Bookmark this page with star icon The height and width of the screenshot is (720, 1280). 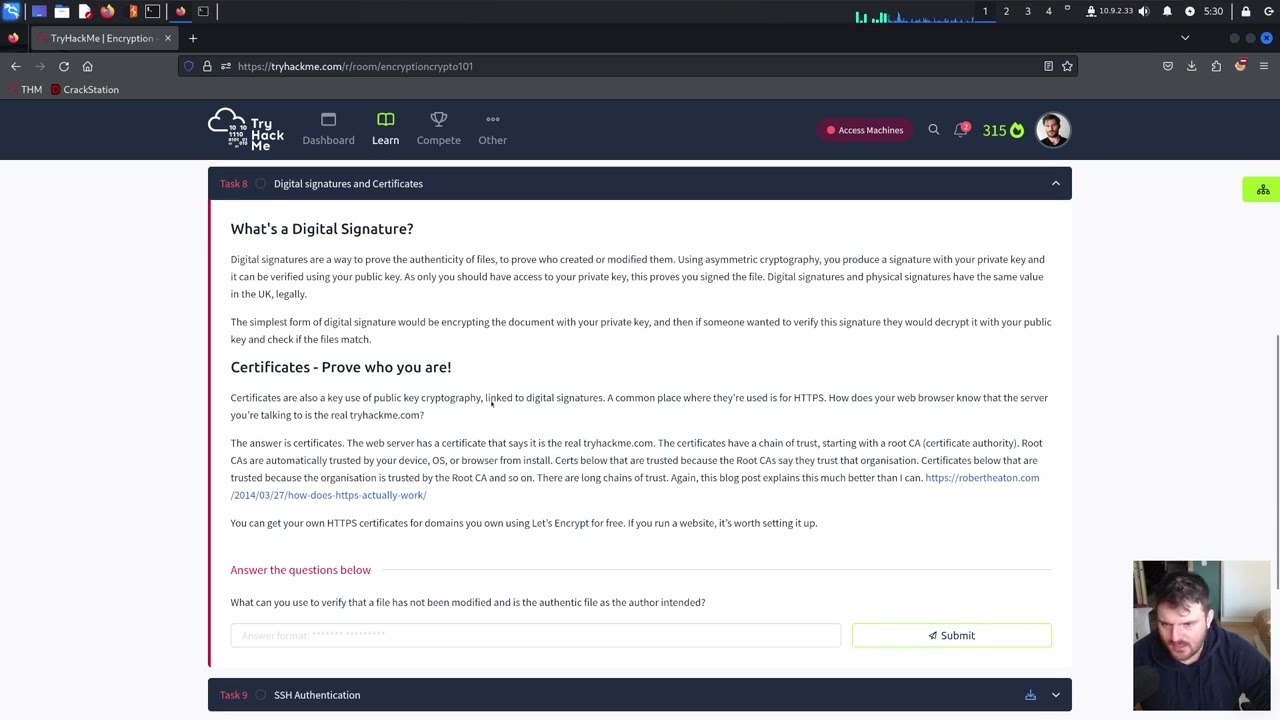tap(1067, 66)
